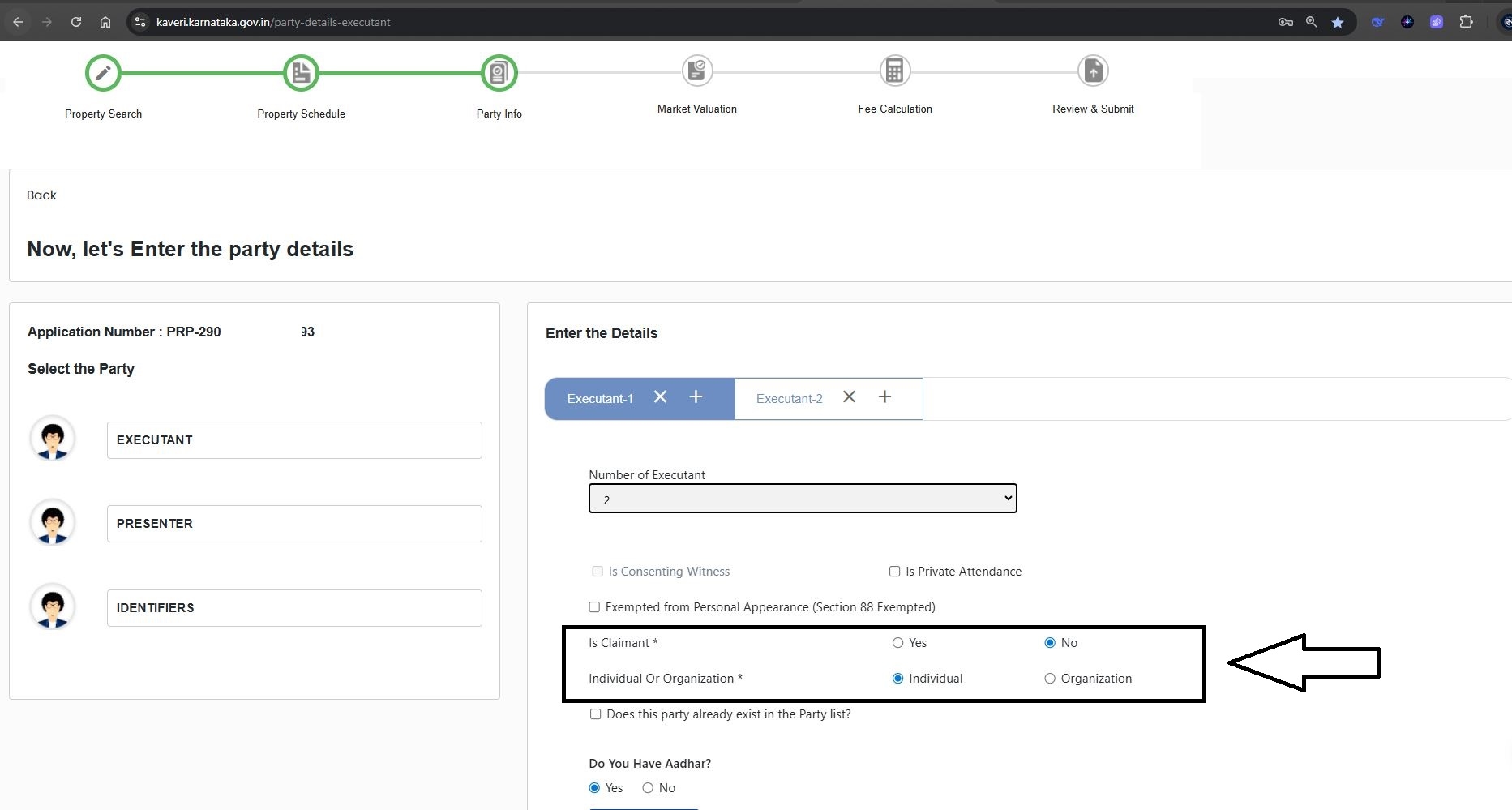Reload the page in browser
The image size is (1512, 810).
click(76, 22)
